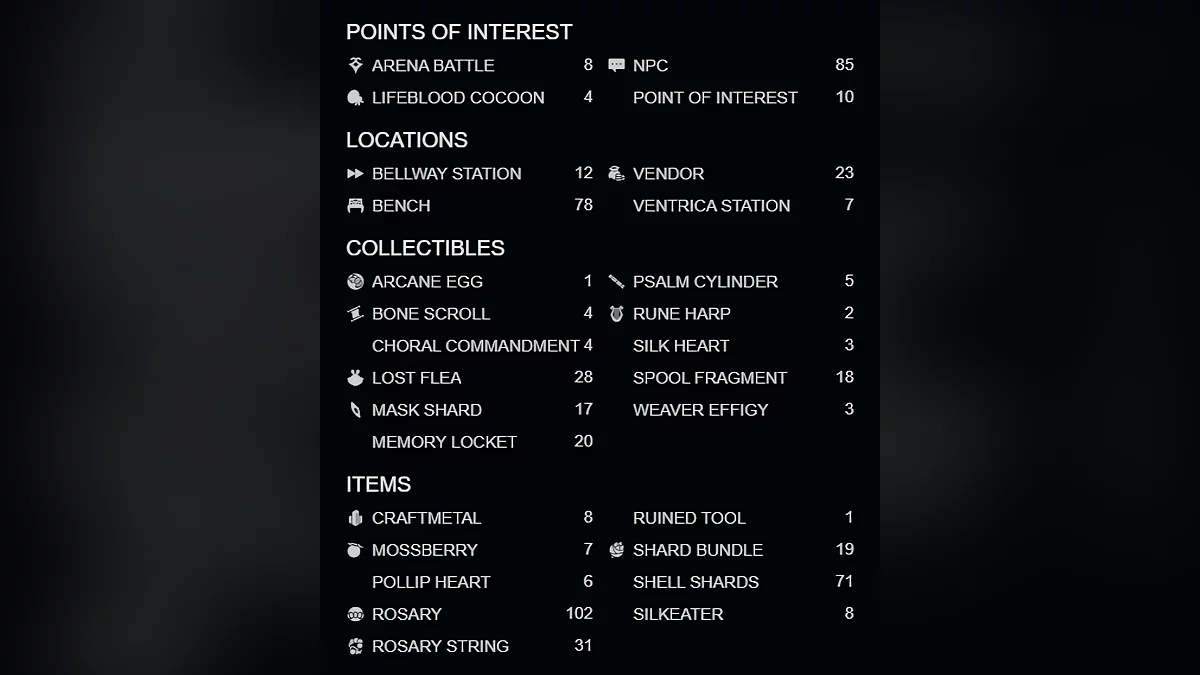
Task: Click the Vendor icon
Action: (616, 173)
